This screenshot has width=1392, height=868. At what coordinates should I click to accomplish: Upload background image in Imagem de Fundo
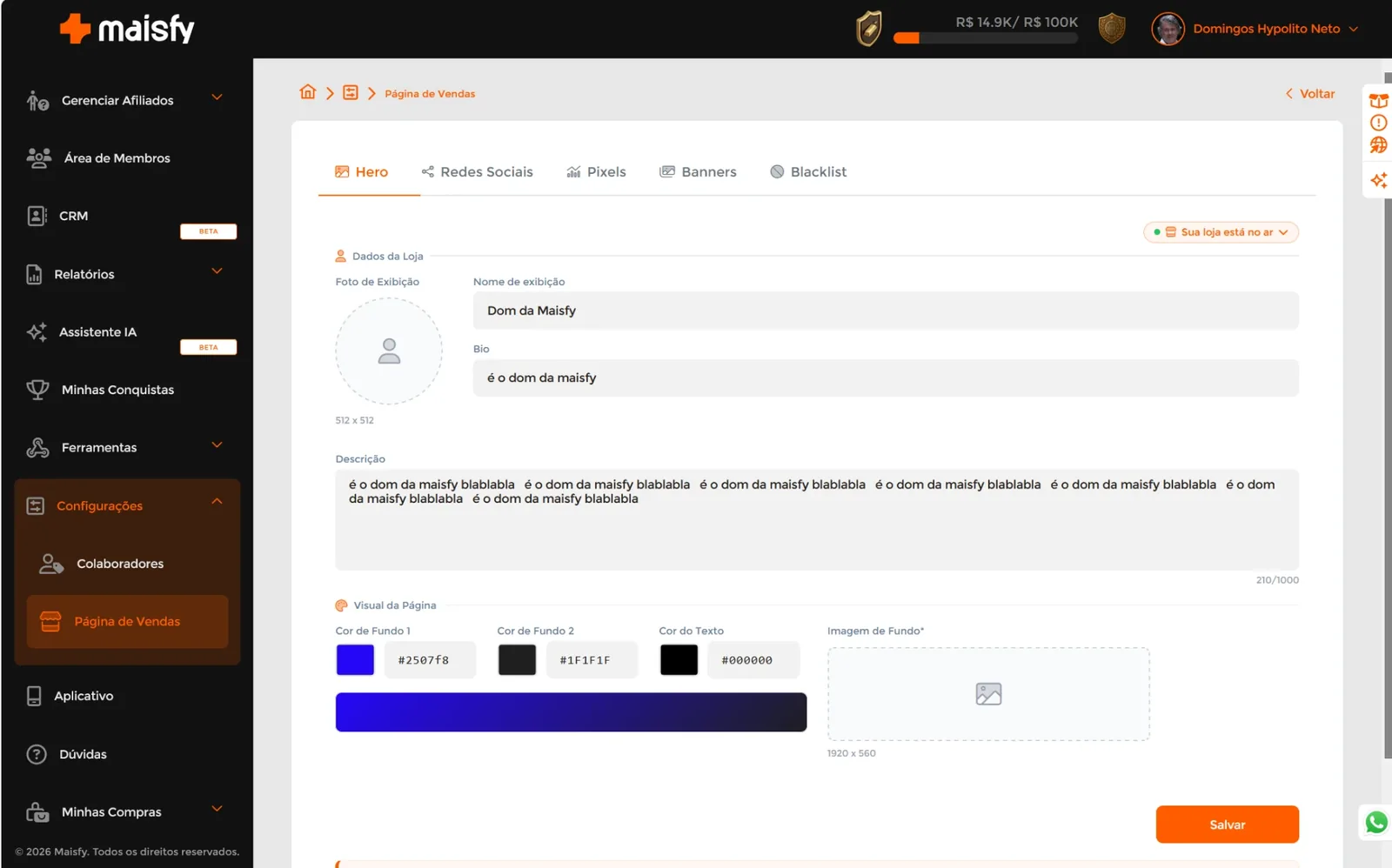coord(988,694)
